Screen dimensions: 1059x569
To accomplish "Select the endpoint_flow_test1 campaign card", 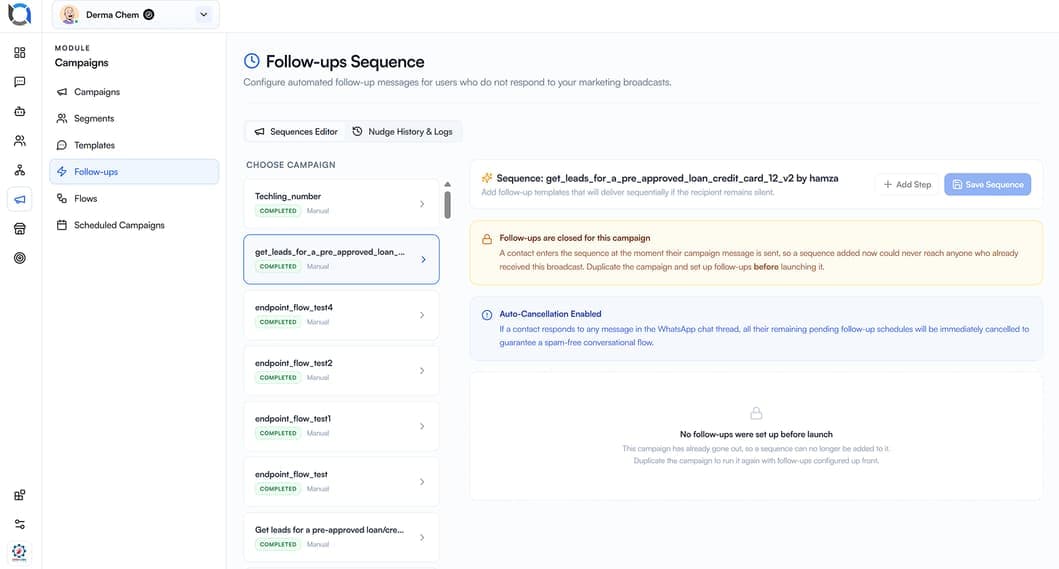I will [341, 426].
